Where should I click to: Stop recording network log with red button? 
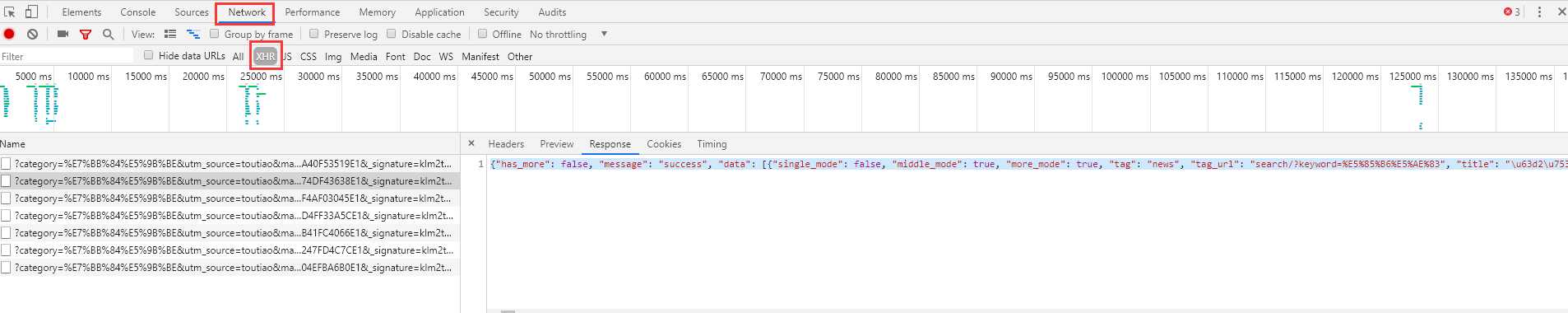click(x=9, y=34)
